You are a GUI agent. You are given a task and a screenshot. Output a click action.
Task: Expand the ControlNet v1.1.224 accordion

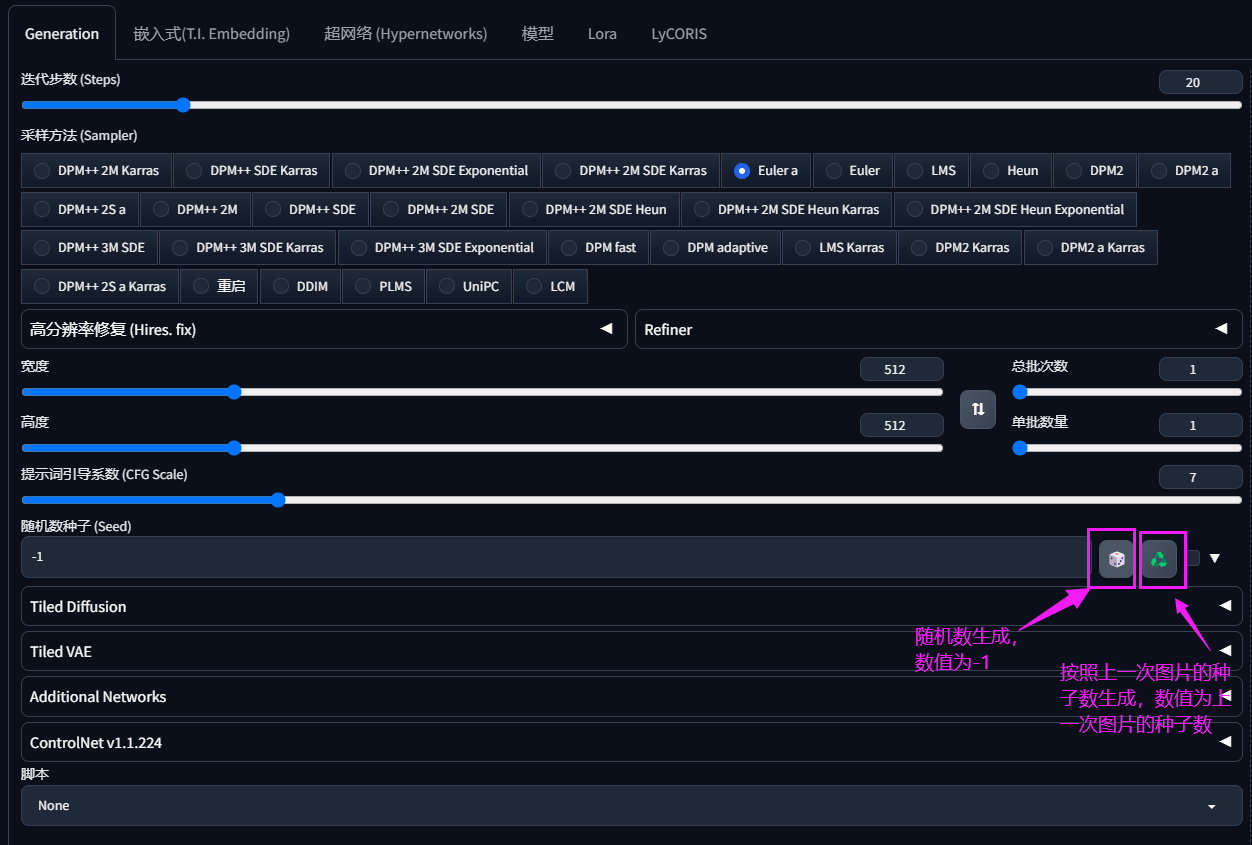(630, 743)
